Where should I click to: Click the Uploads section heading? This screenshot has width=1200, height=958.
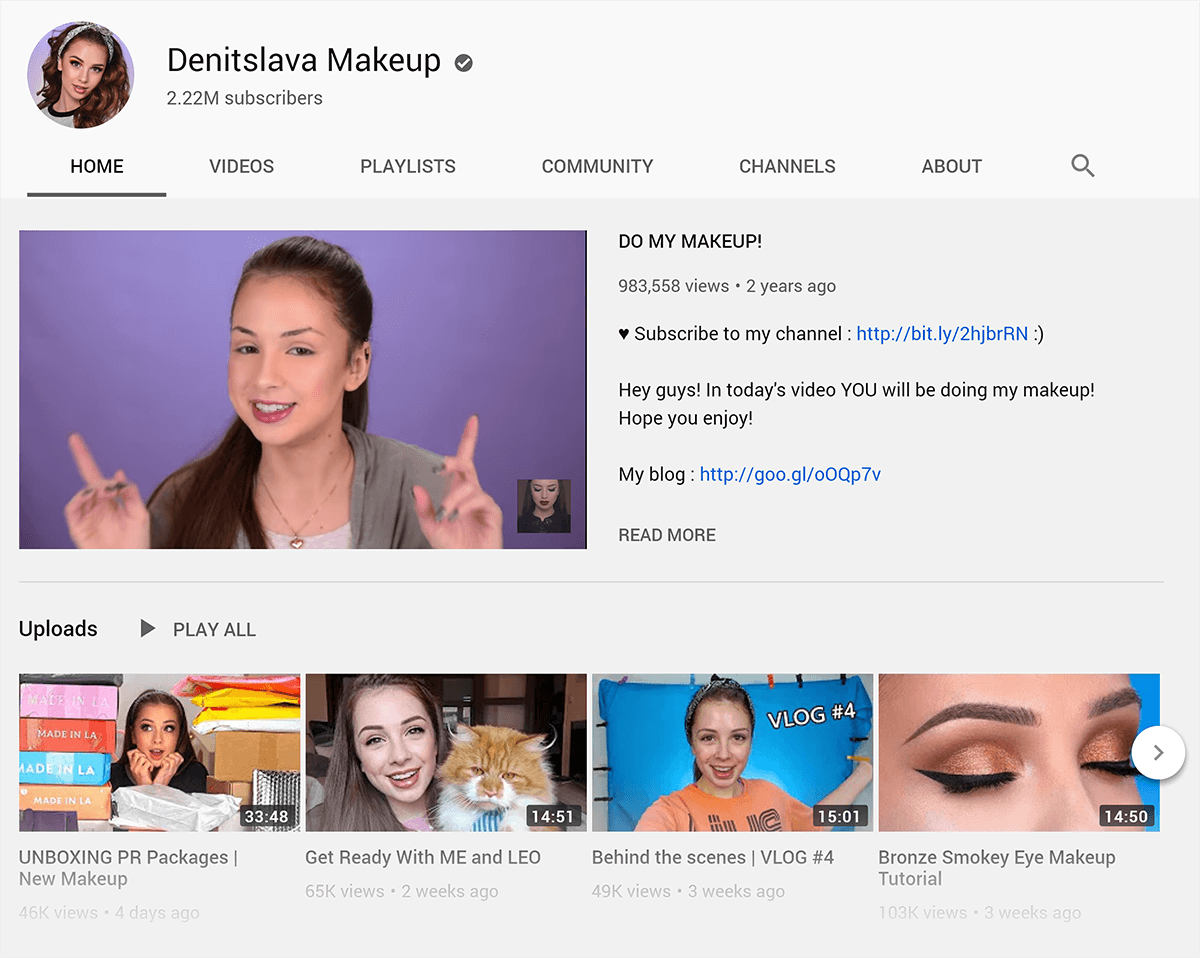coord(58,629)
